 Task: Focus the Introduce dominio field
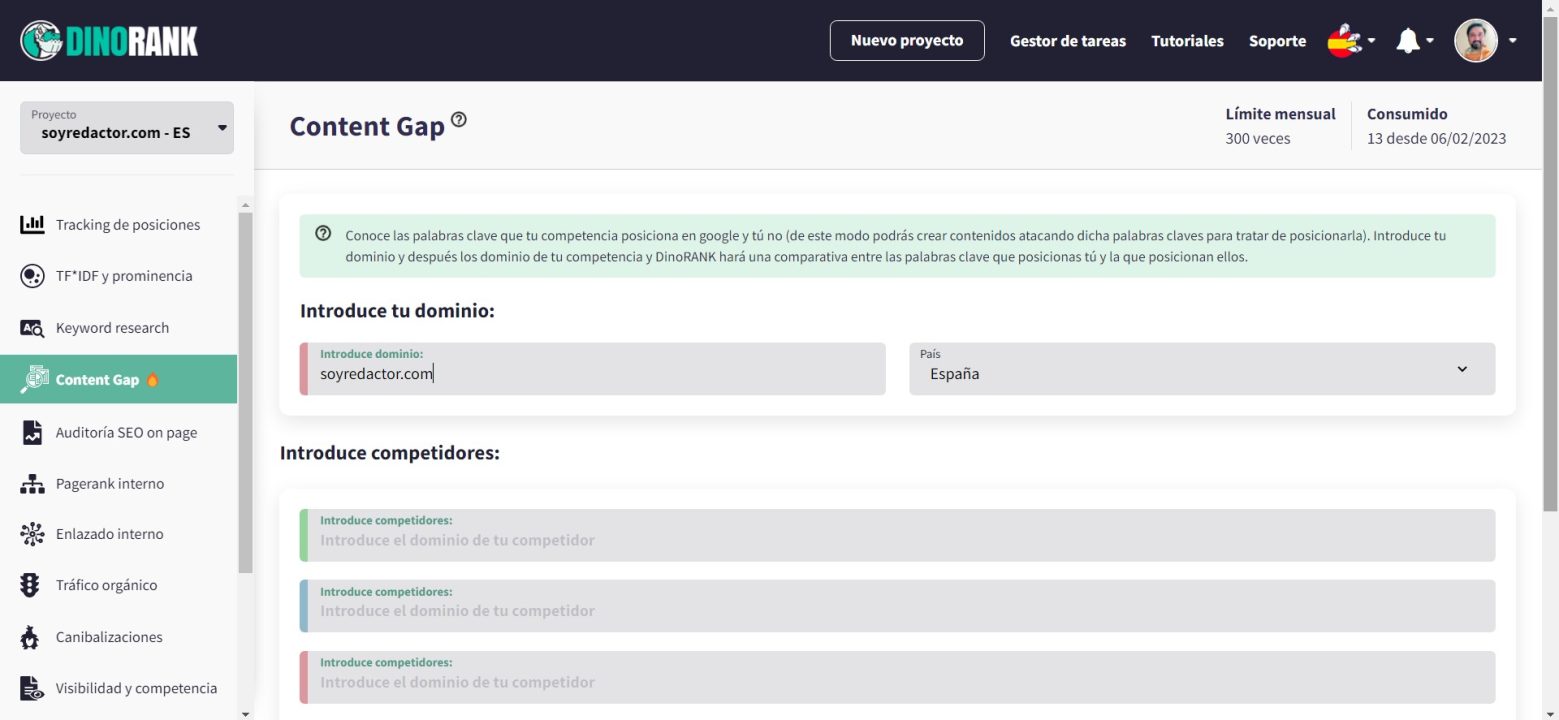[x=593, y=369]
